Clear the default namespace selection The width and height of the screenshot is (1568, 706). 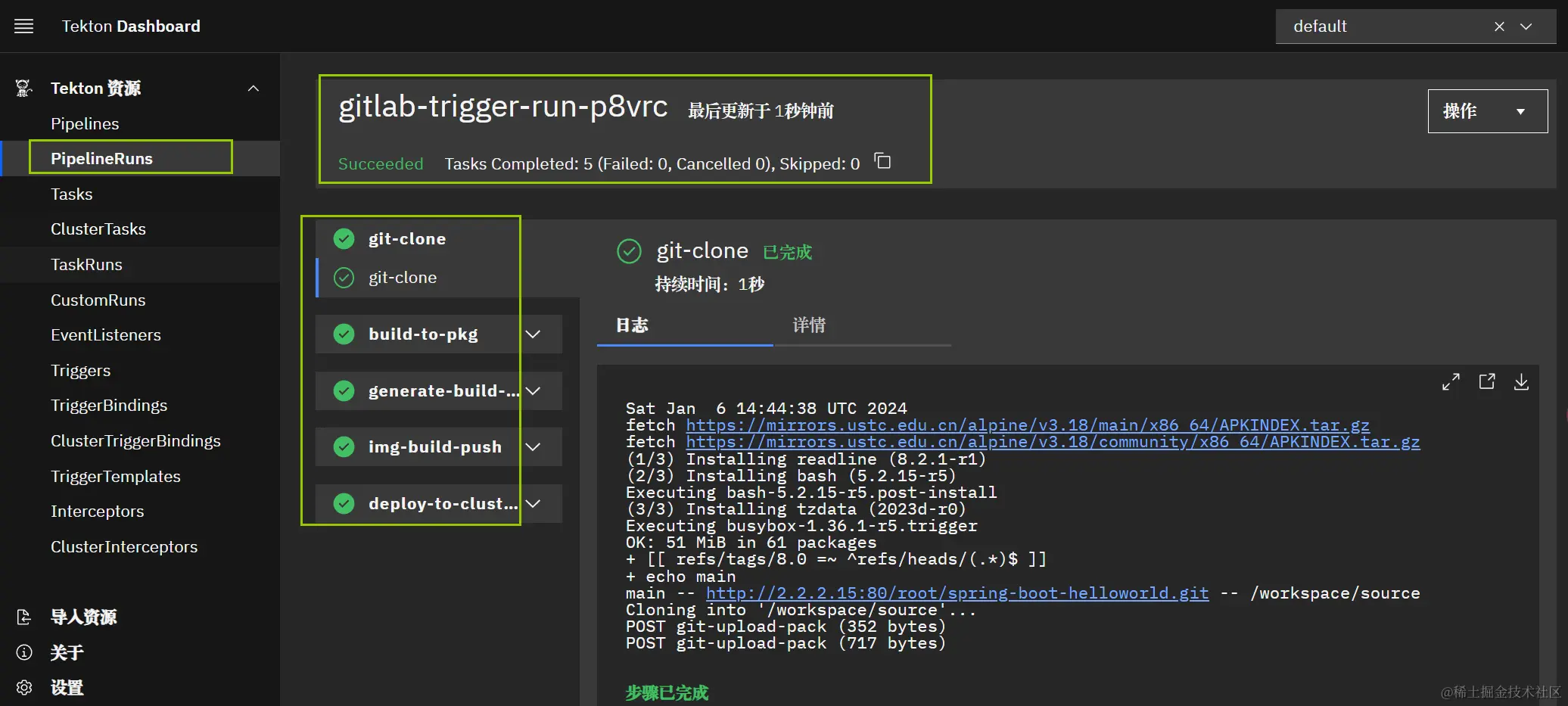click(x=1499, y=26)
